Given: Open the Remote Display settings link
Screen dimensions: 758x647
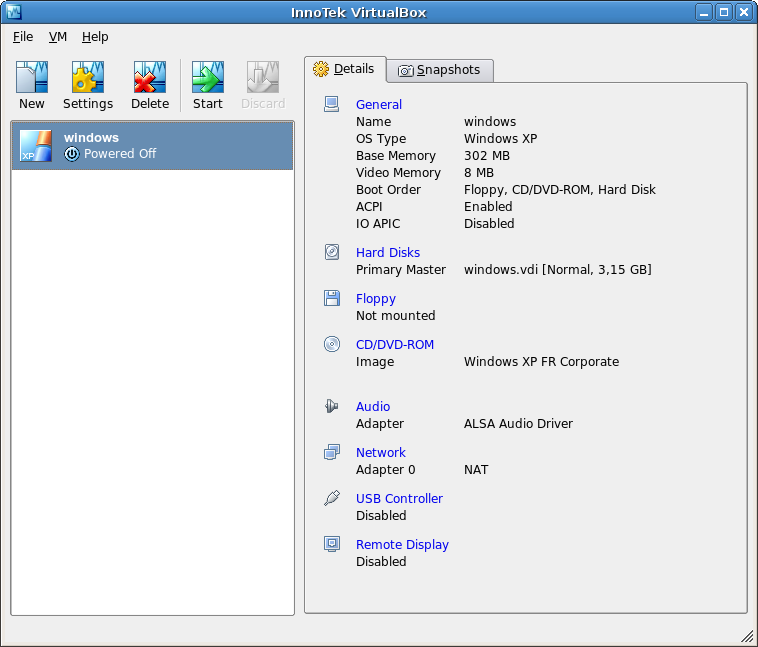Looking at the screenshot, I should point(402,544).
